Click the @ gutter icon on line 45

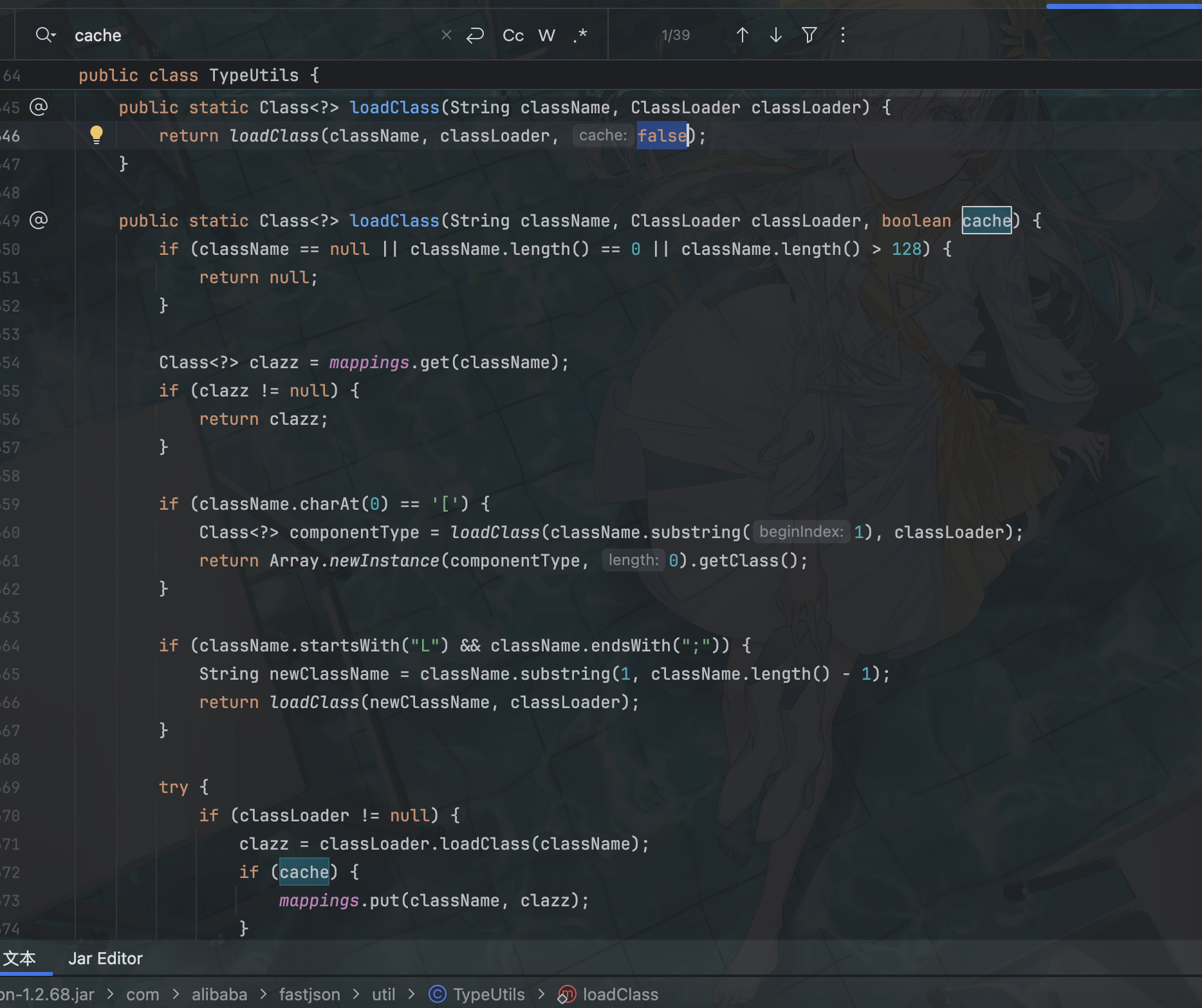tap(39, 107)
